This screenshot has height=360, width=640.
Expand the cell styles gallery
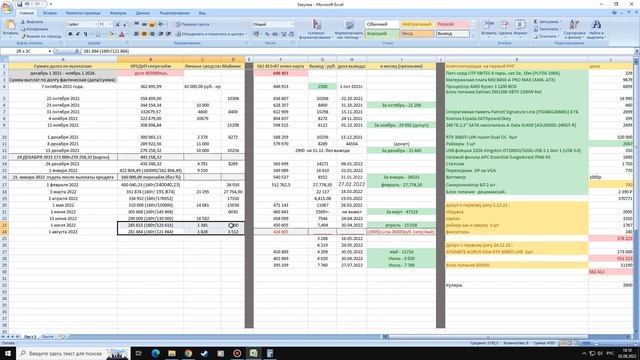click(x=473, y=36)
